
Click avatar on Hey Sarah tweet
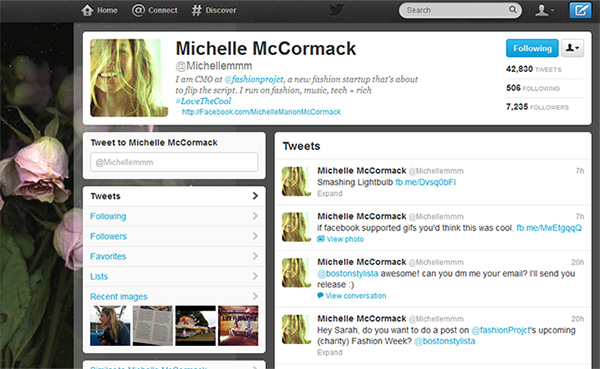pyautogui.click(x=297, y=329)
